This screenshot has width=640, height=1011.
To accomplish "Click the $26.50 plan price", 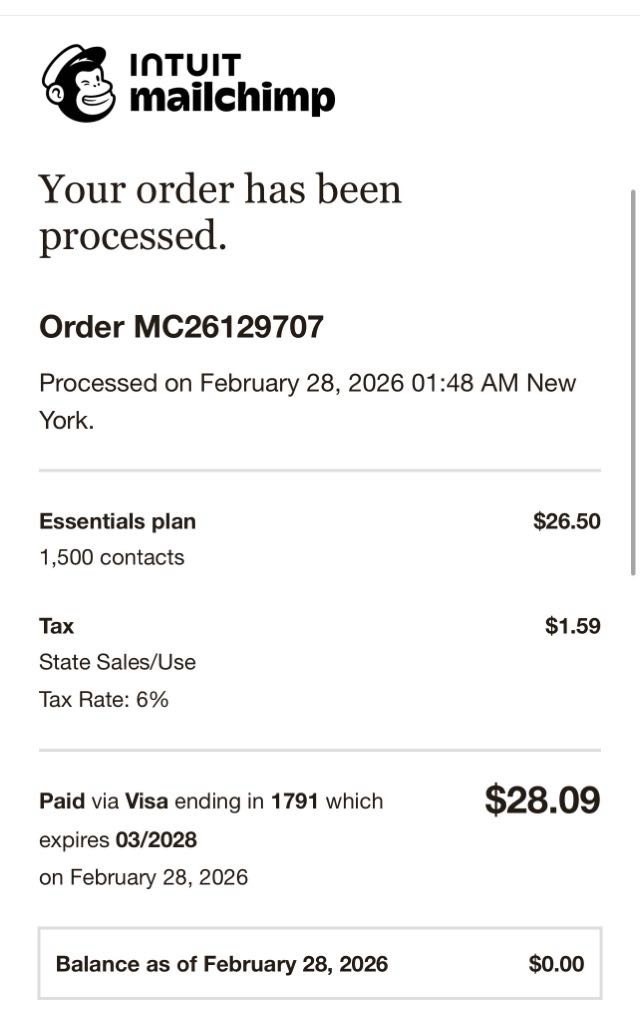I will [566, 521].
